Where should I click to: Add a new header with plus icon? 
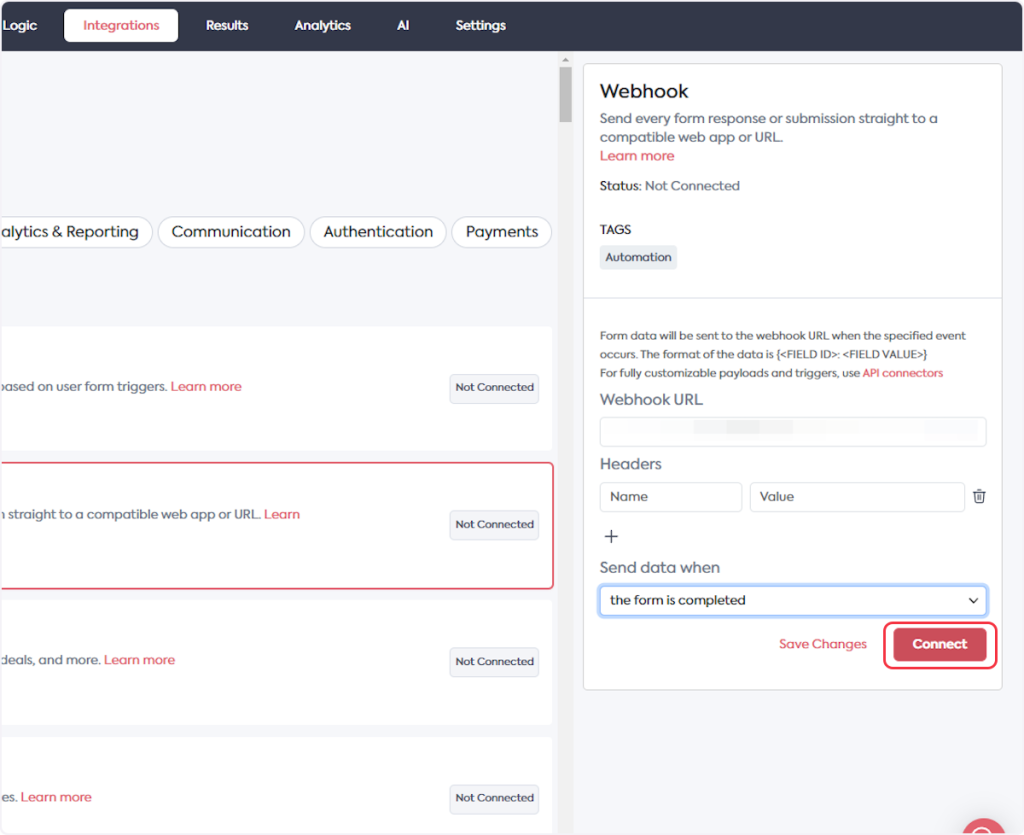point(611,536)
